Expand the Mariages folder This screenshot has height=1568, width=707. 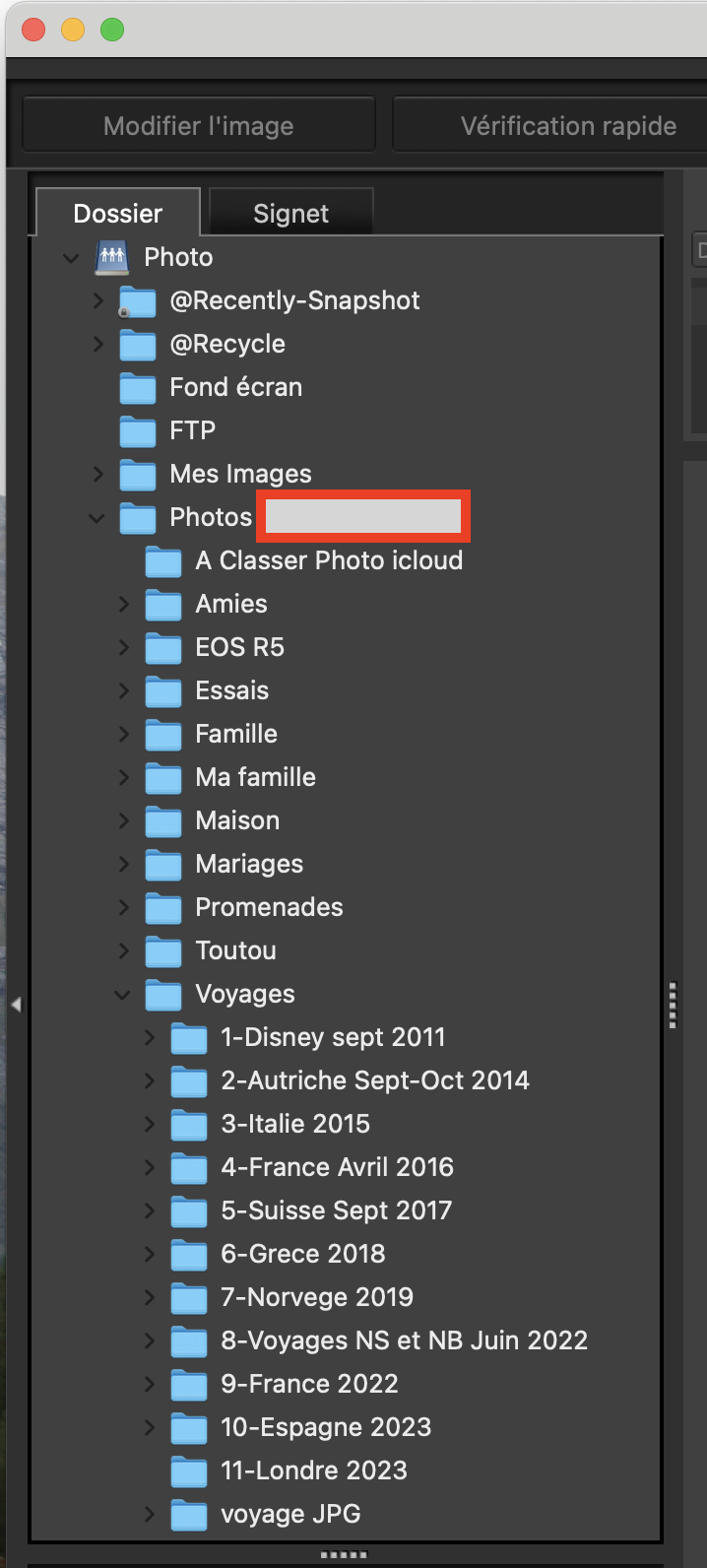click(123, 865)
